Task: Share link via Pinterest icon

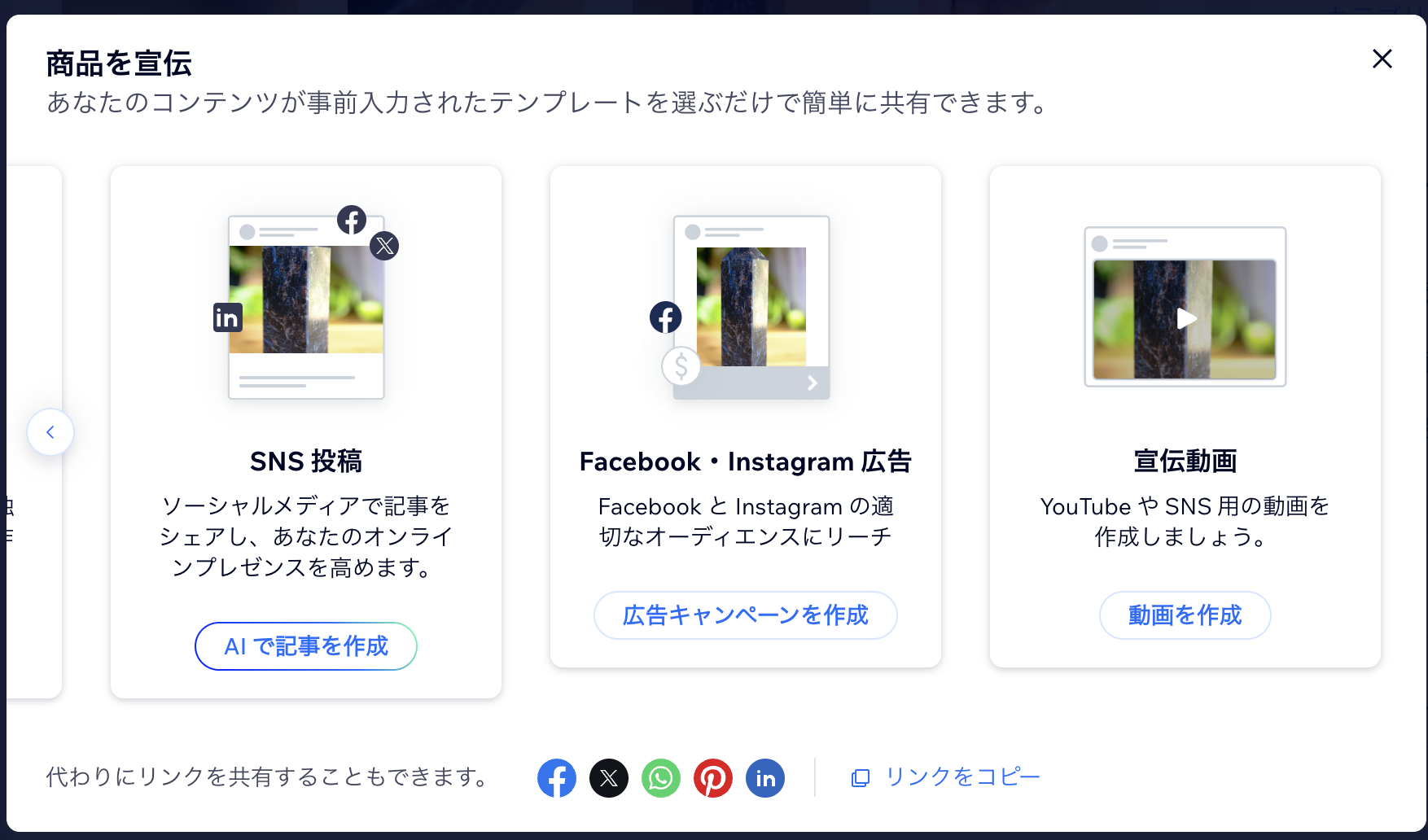Action: tap(713, 778)
